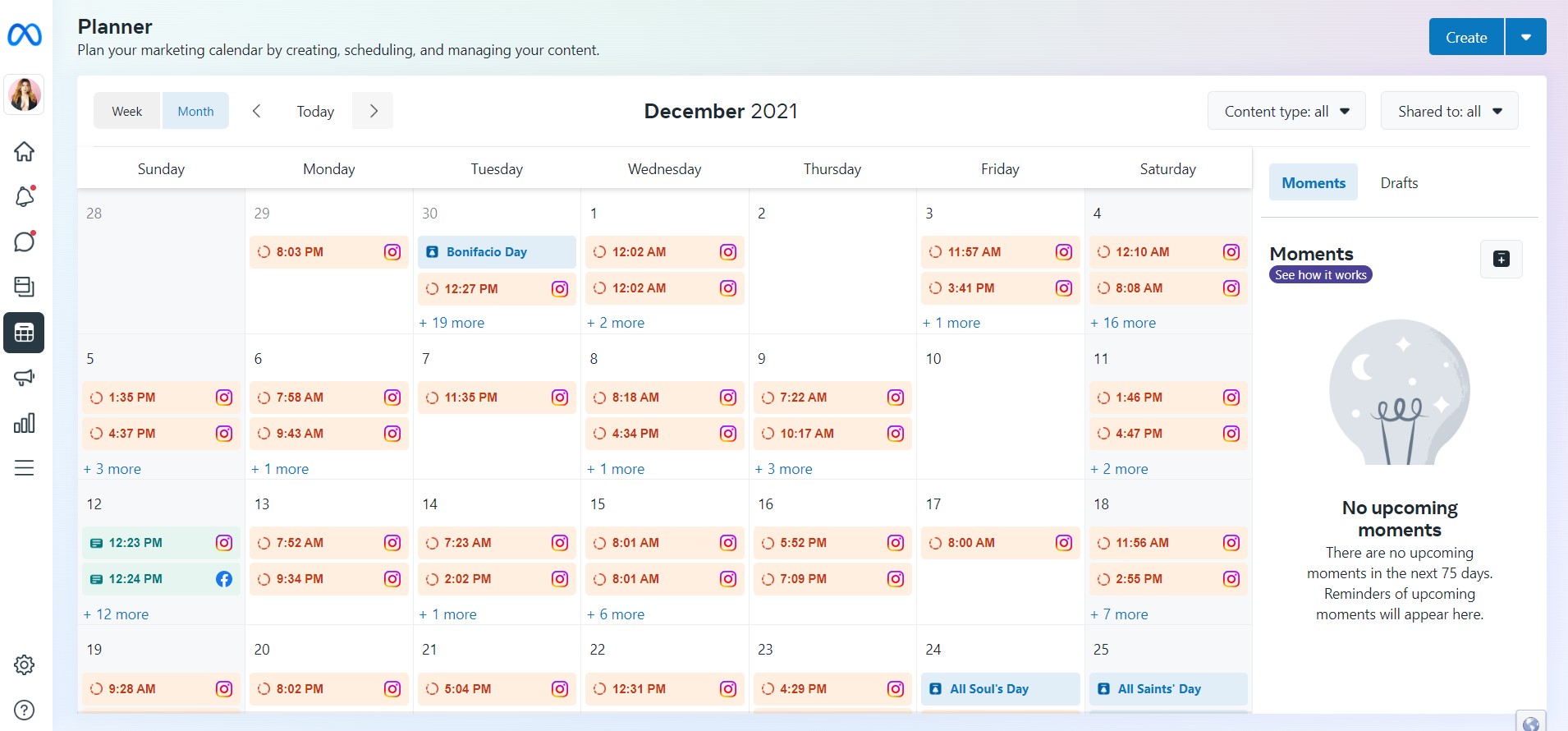Expand + 2 more on Dec 1
The image size is (1568, 731).
[x=616, y=323]
